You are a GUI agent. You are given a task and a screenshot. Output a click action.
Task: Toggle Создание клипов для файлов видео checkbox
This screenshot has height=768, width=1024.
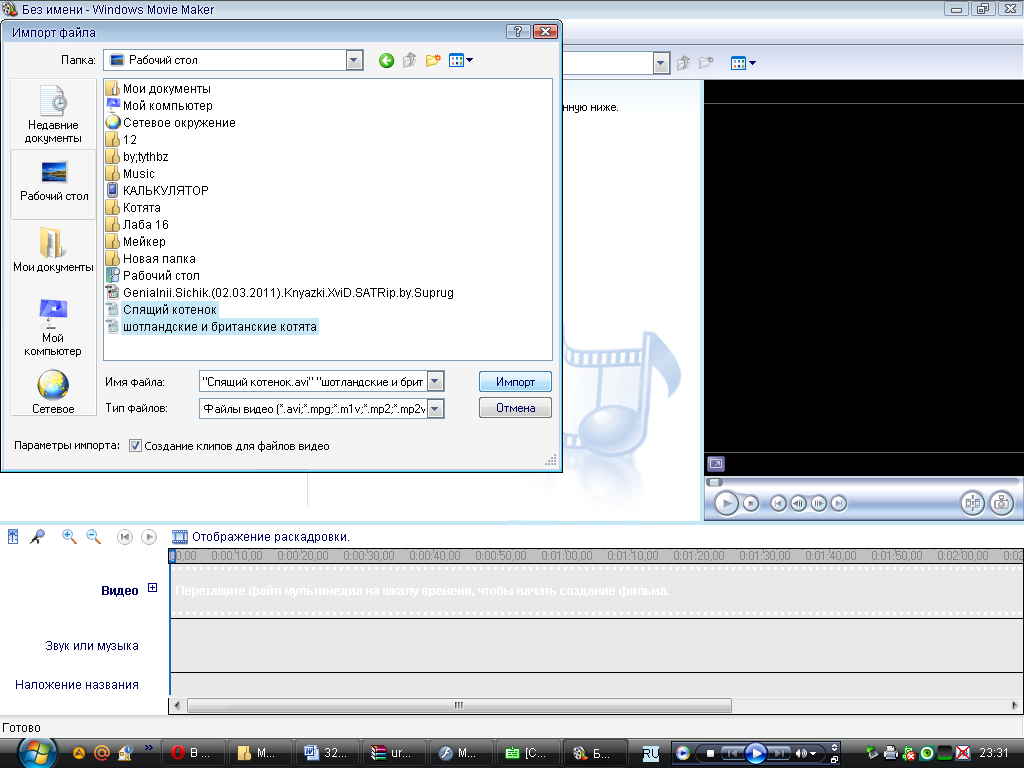pyautogui.click(x=135, y=446)
